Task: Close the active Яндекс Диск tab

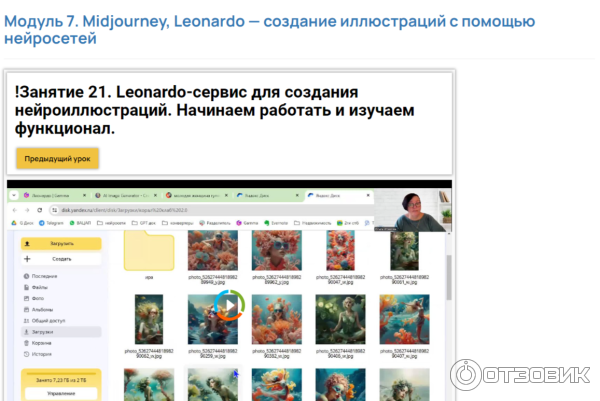Action: 368,195
